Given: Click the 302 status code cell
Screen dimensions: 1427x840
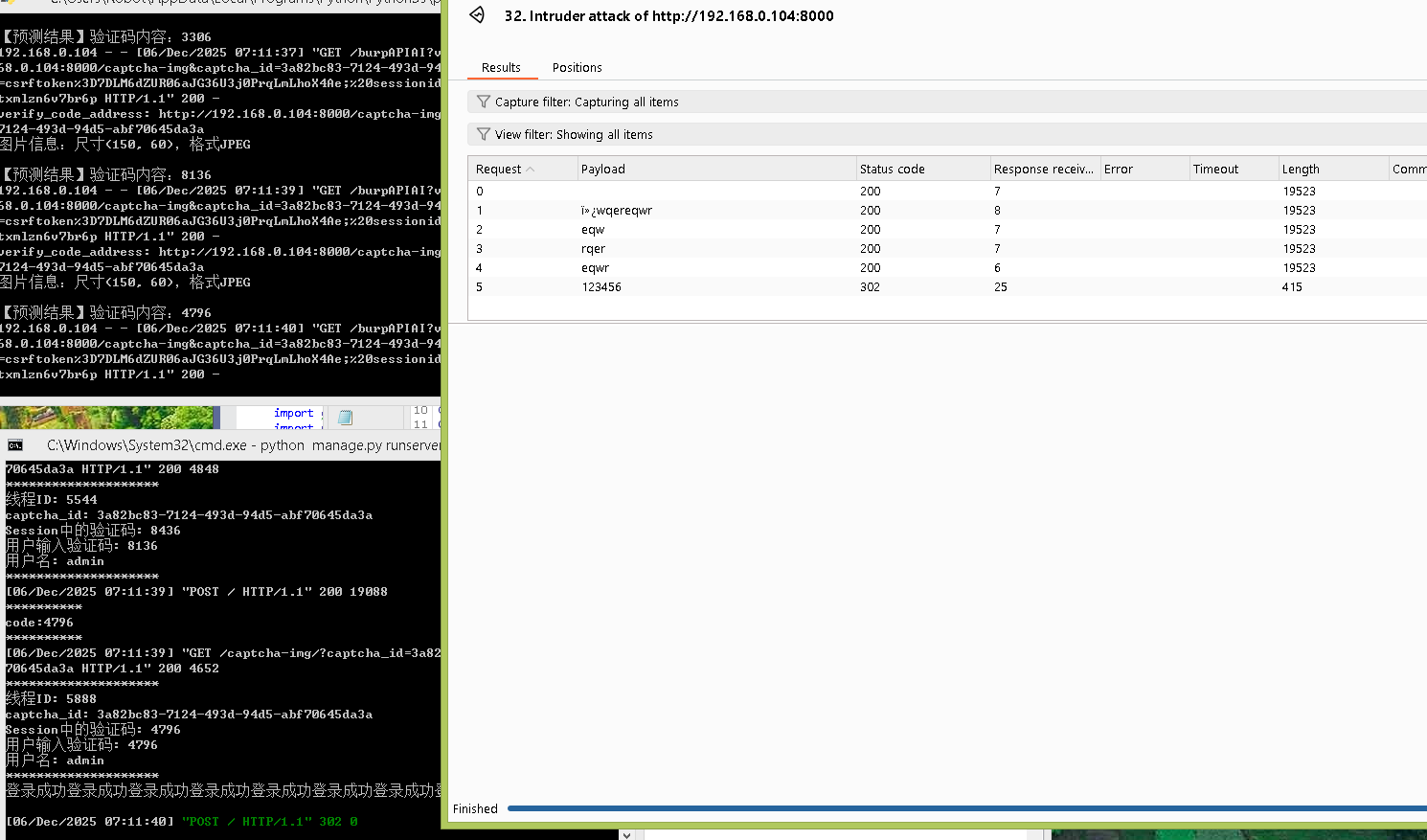Looking at the screenshot, I should 870,286.
